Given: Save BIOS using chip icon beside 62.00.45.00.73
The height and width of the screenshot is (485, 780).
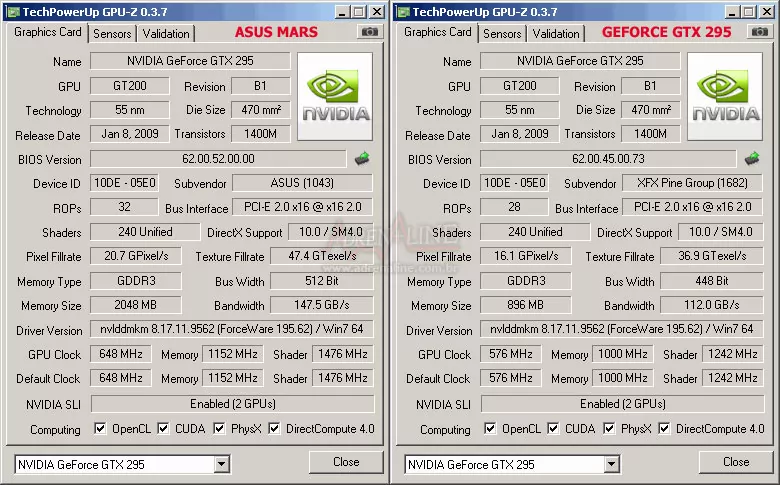Looking at the screenshot, I should (753, 158).
